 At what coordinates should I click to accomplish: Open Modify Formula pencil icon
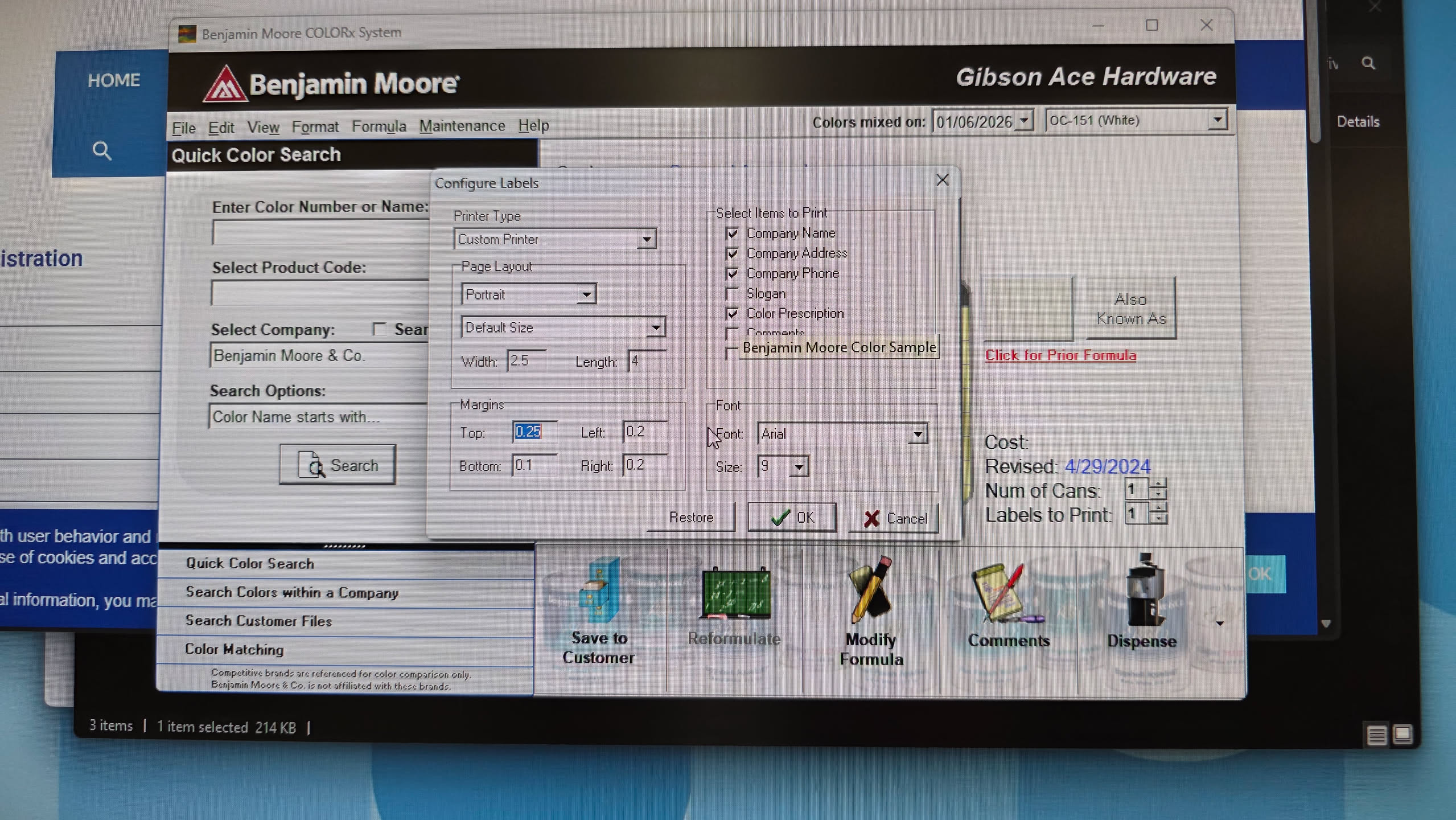pos(870,591)
